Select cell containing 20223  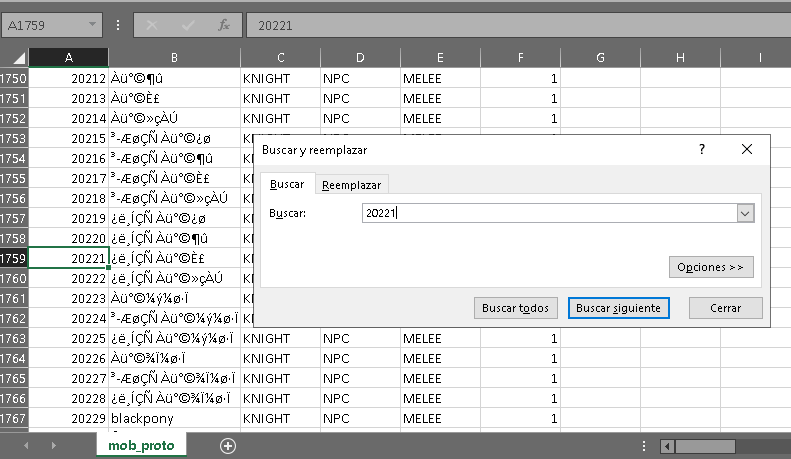(x=69, y=299)
